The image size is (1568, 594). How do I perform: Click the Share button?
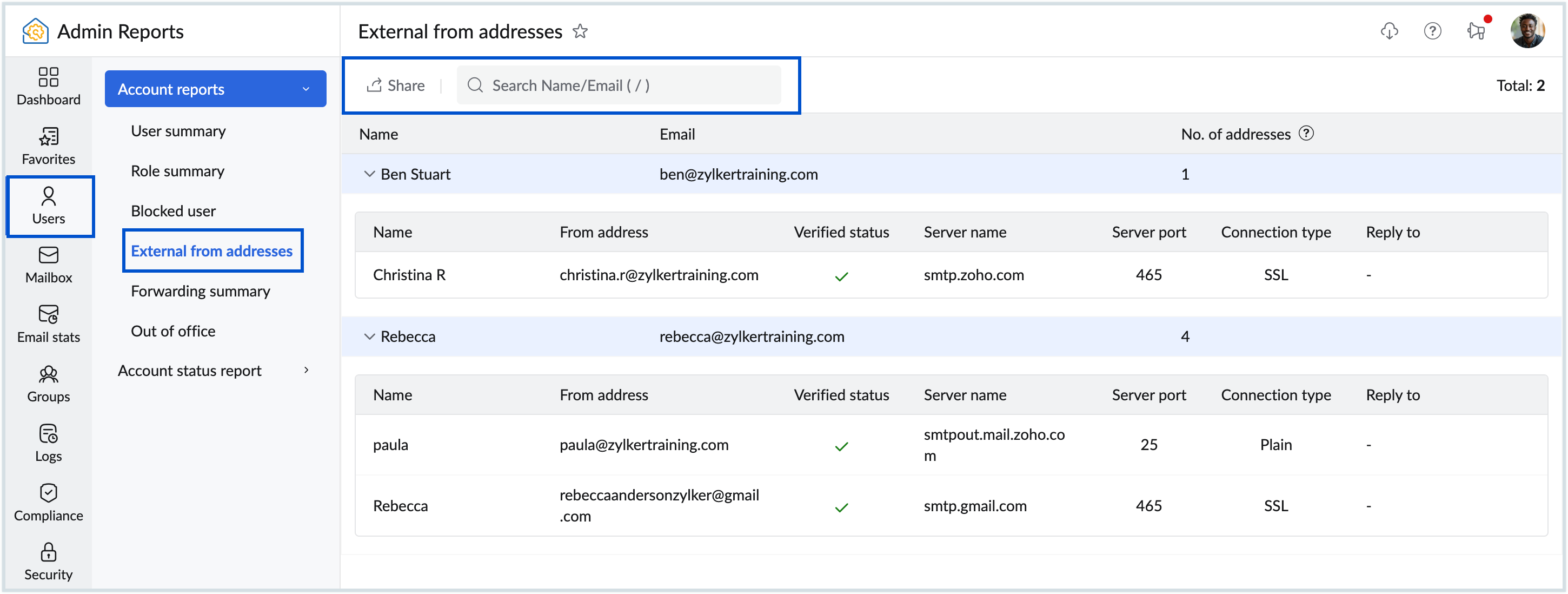(x=396, y=85)
